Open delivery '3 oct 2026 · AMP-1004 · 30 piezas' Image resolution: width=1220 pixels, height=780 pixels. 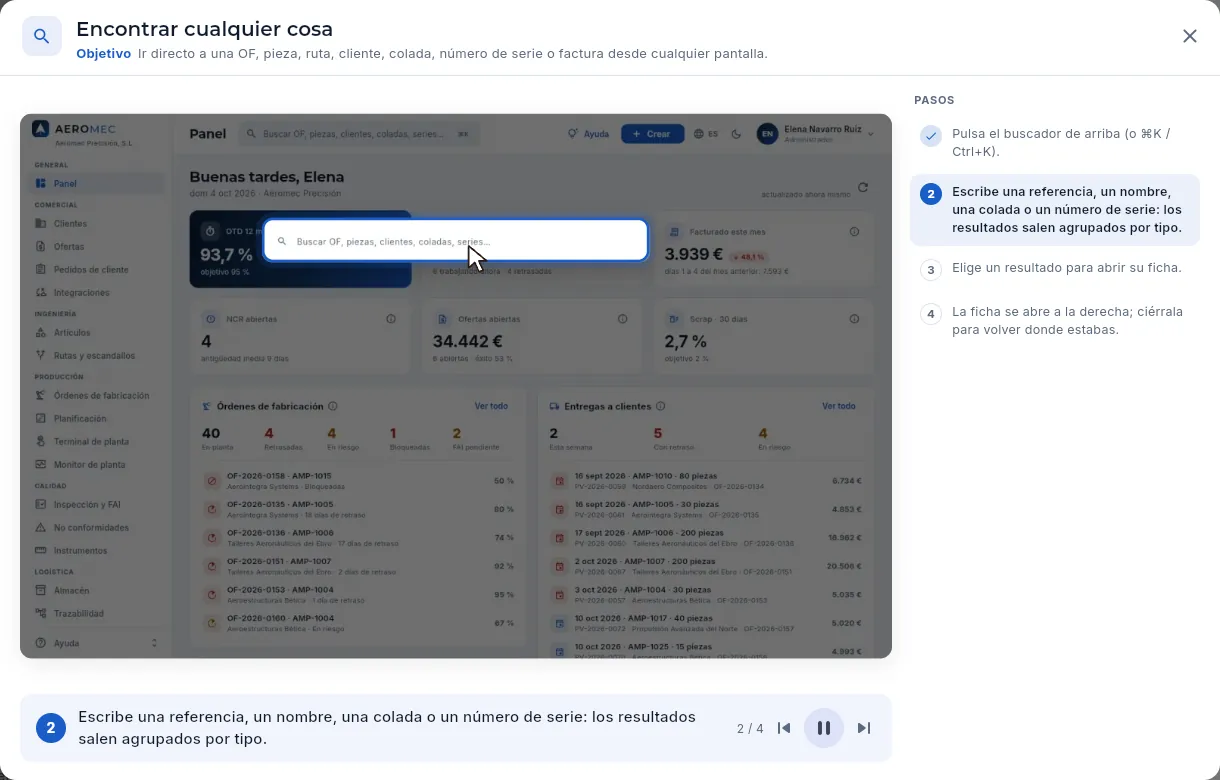(x=706, y=595)
